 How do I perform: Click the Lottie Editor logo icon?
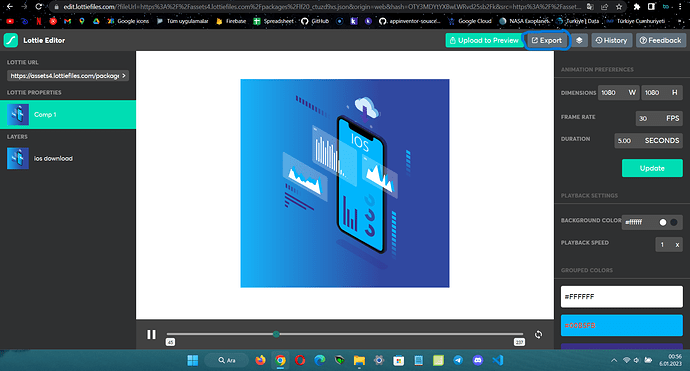point(11,40)
